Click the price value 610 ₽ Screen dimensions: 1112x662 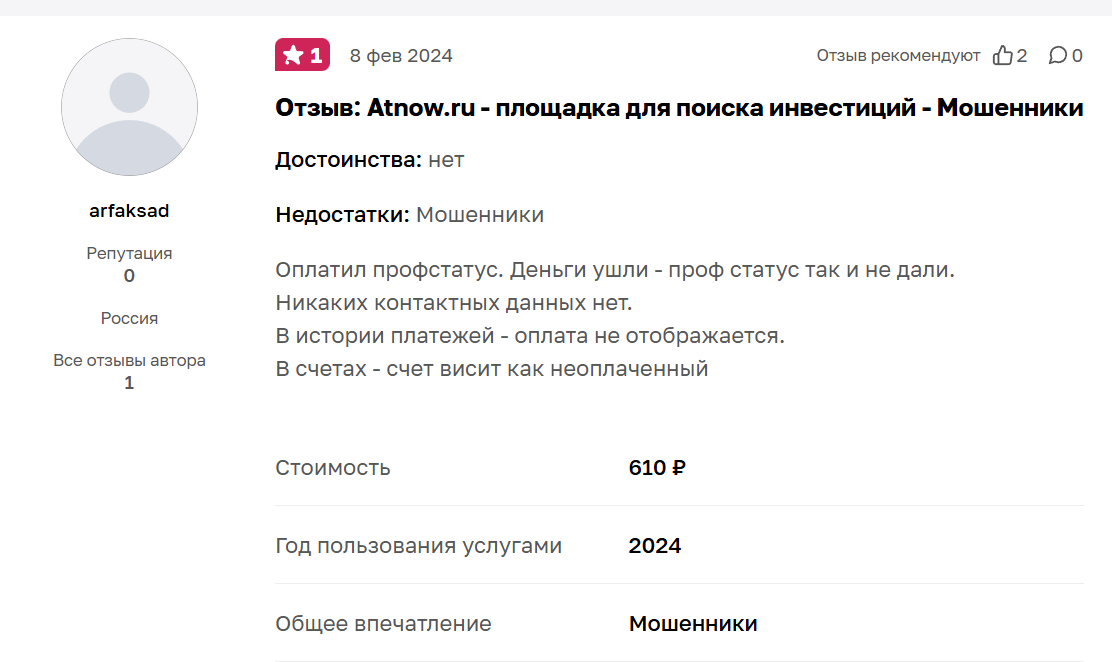click(x=657, y=468)
